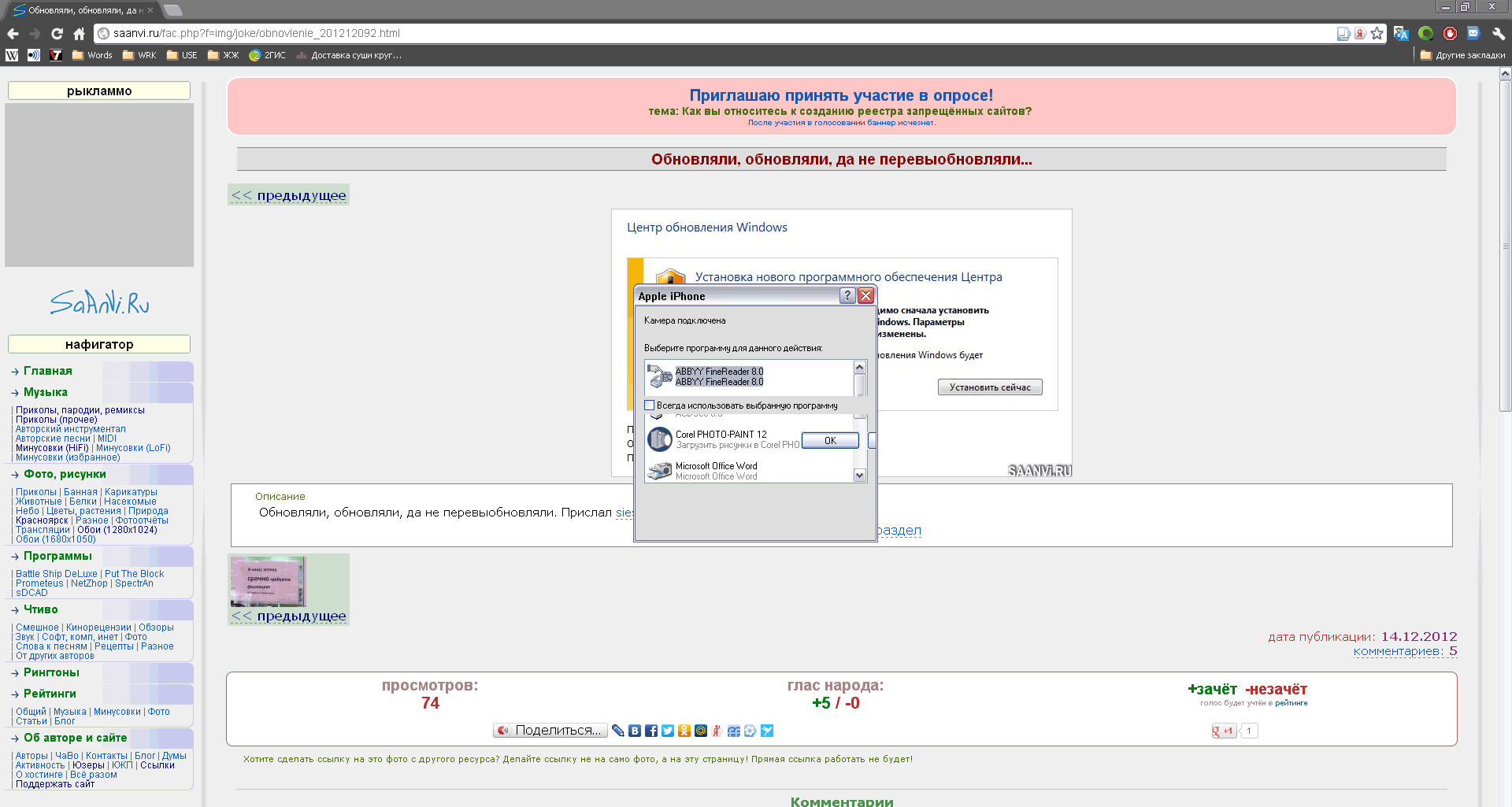This screenshot has height=807, width=1512.
Task: Open the 'Фото, рисунки' navigation section
Action: (65, 474)
